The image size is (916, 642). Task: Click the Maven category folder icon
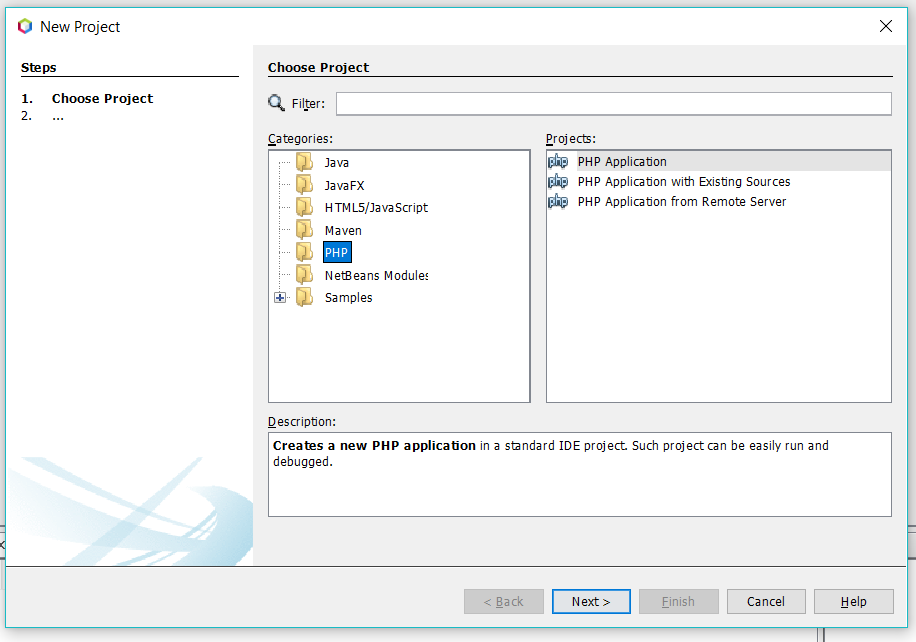(304, 230)
